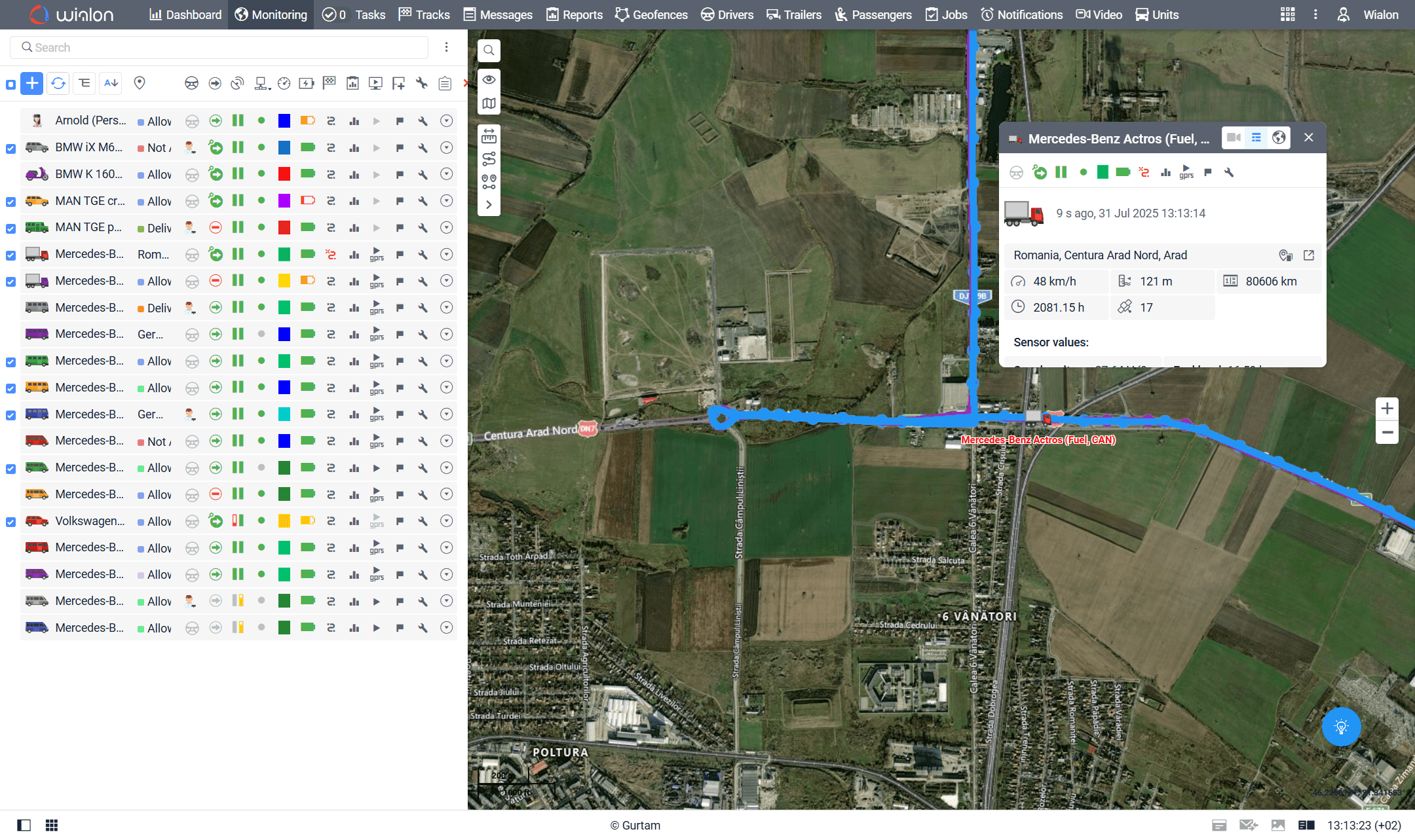Viewport: 1415px width, 840px height.
Task: Open the search options three-dot menu
Action: point(447,47)
